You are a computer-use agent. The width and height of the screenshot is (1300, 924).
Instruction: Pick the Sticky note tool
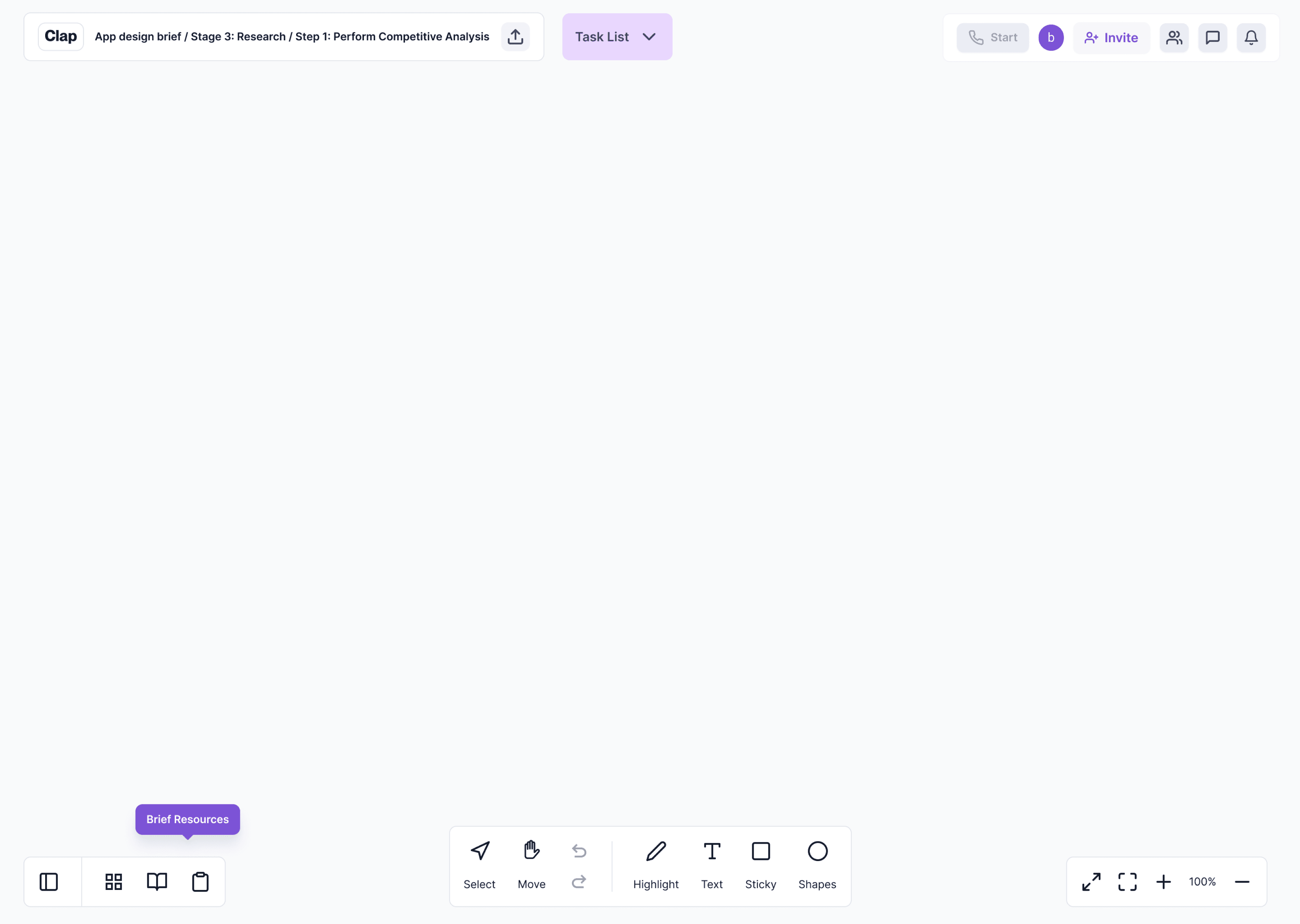click(x=760, y=865)
